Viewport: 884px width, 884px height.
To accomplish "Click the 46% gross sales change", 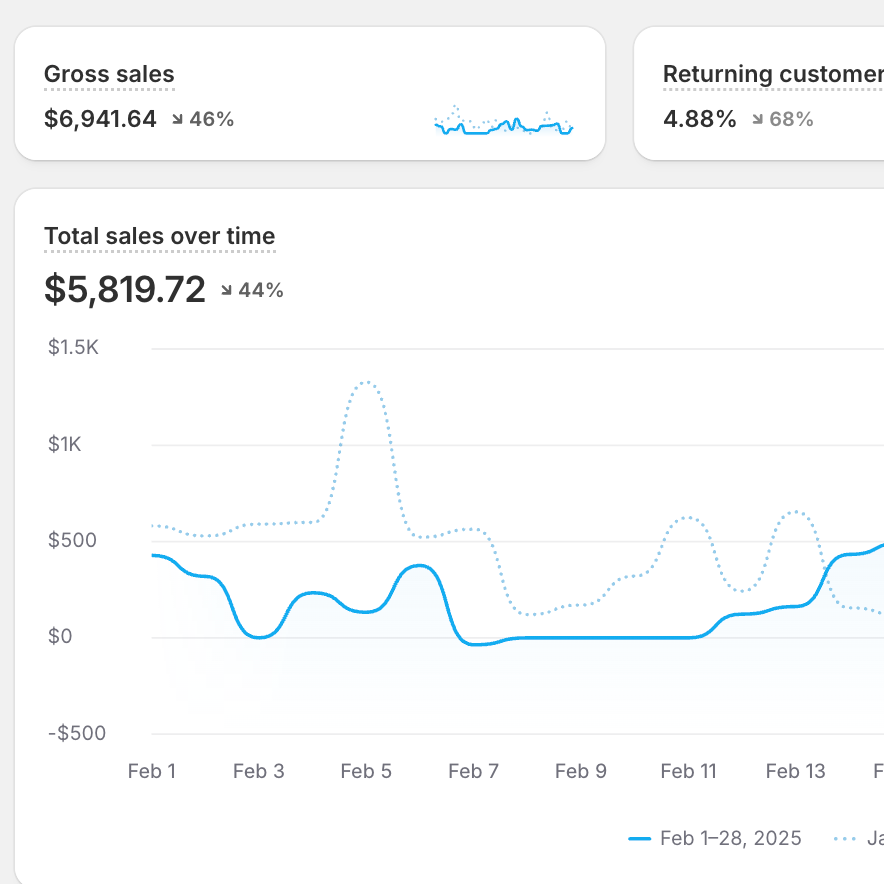I will [x=211, y=119].
